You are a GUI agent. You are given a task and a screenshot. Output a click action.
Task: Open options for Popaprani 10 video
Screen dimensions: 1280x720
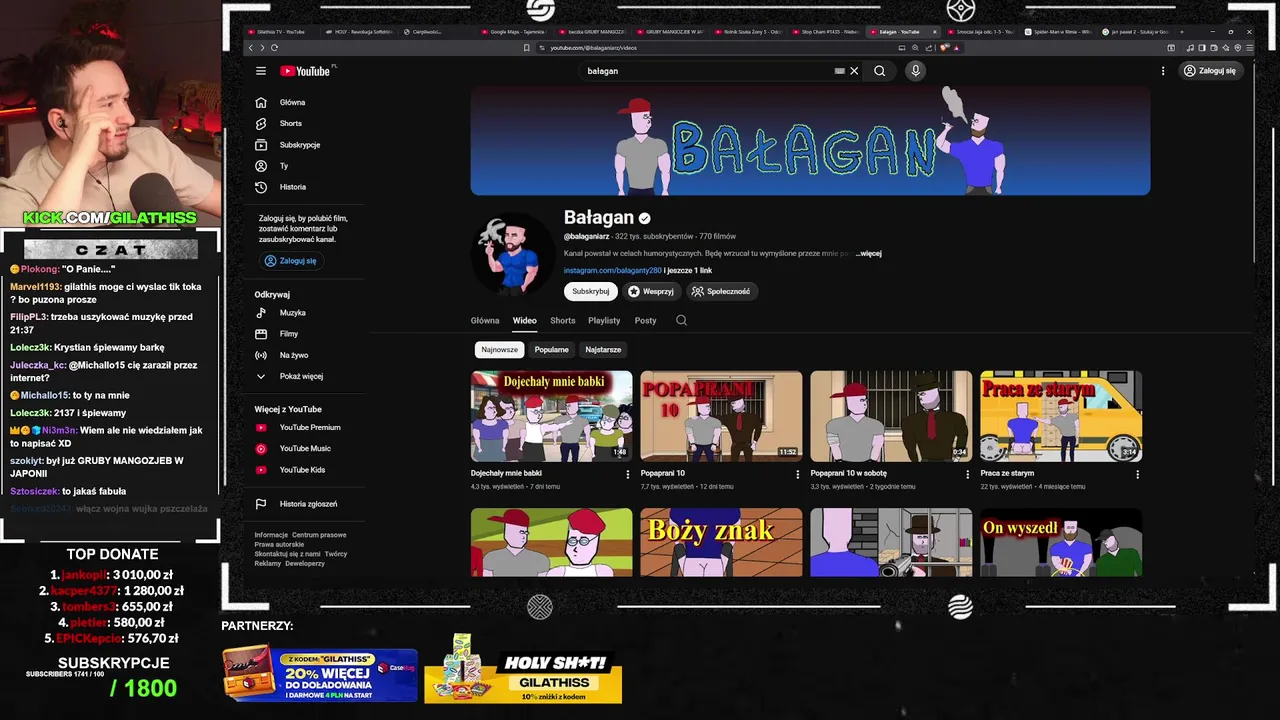(798, 474)
